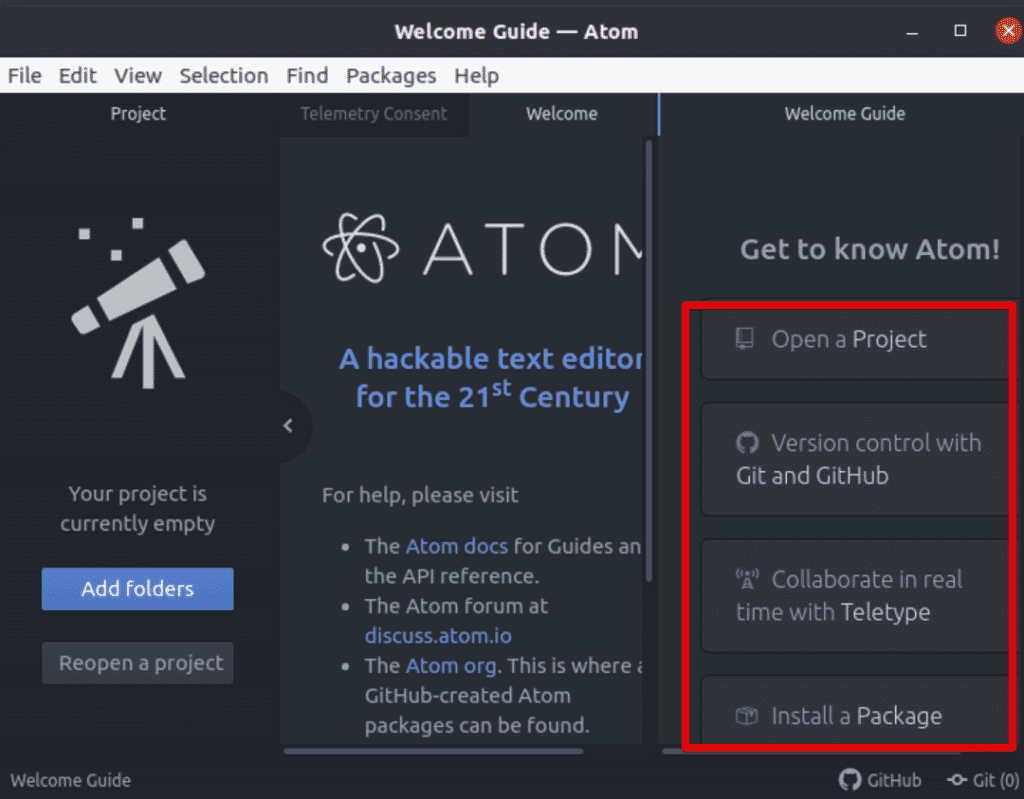Follow the discuss.atom.io link

[438, 635]
